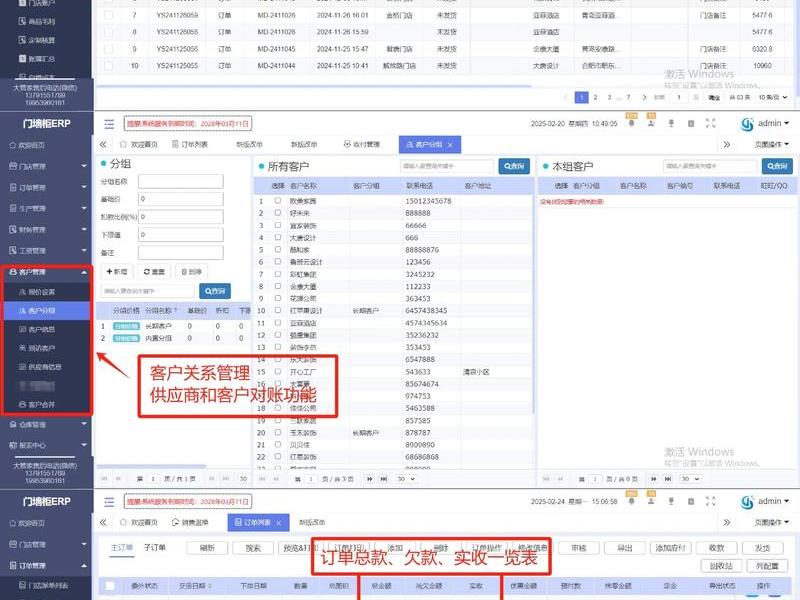Image resolution: width=800 pixels, height=600 pixels.
Task: Click fullscreen icon left of admin, middle screenshot
Action: tap(710, 123)
